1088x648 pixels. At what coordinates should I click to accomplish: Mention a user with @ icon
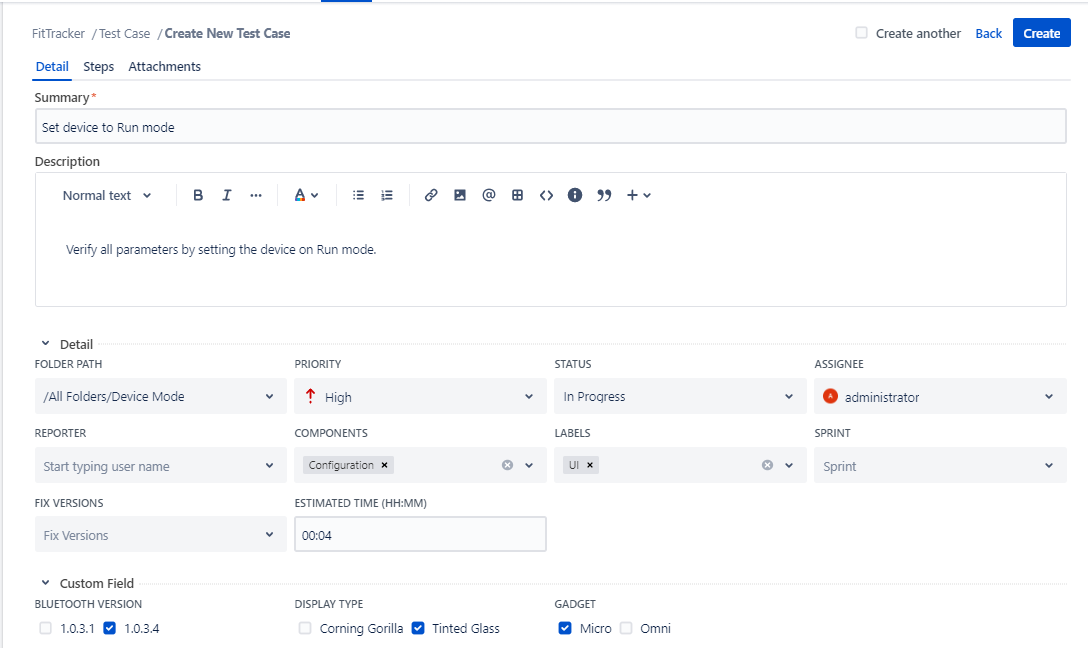tap(488, 196)
